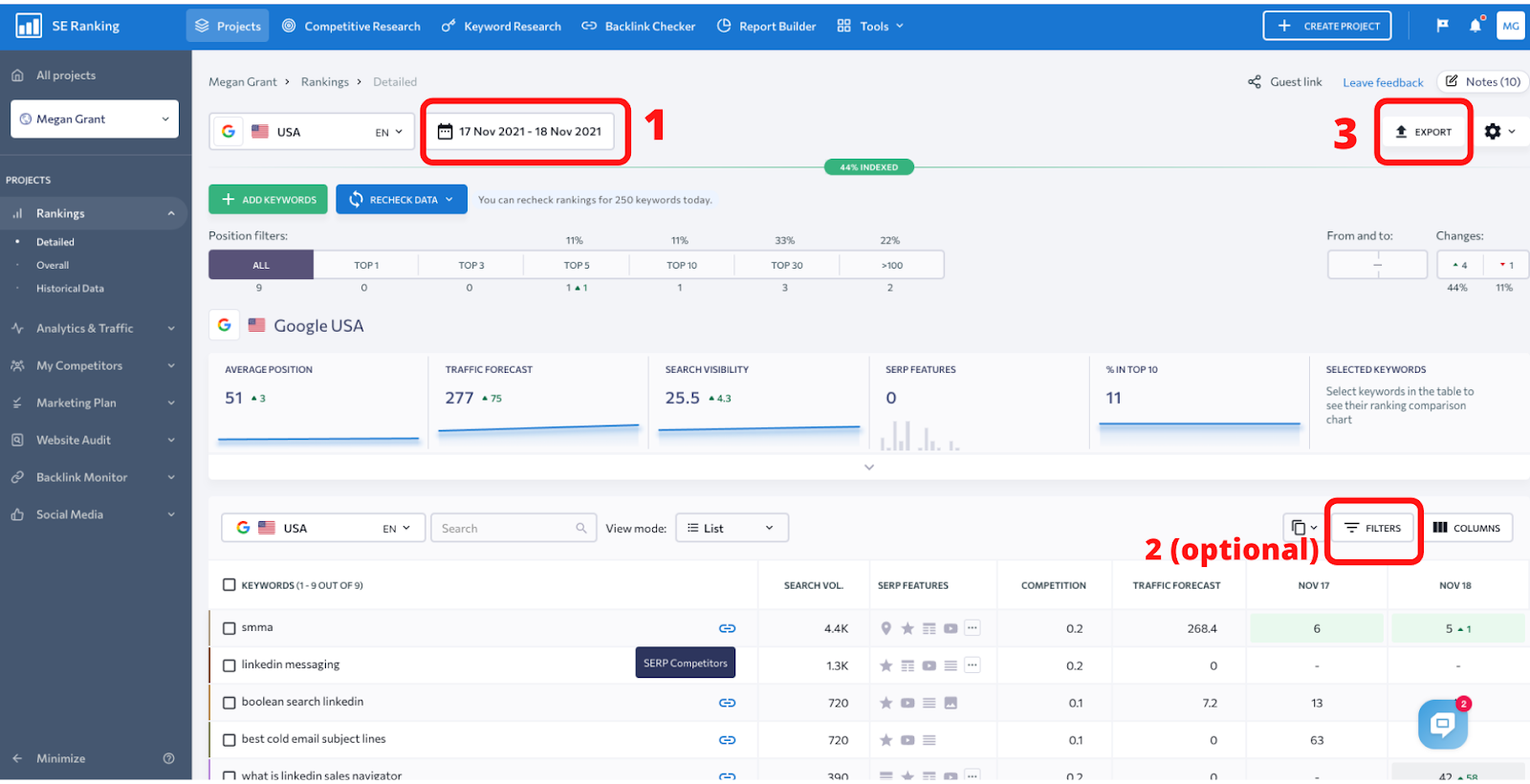The image size is (1530, 784).
Task: Click the search magnifier icon in keyword search
Action: pyautogui.click(x=581, y=528)
